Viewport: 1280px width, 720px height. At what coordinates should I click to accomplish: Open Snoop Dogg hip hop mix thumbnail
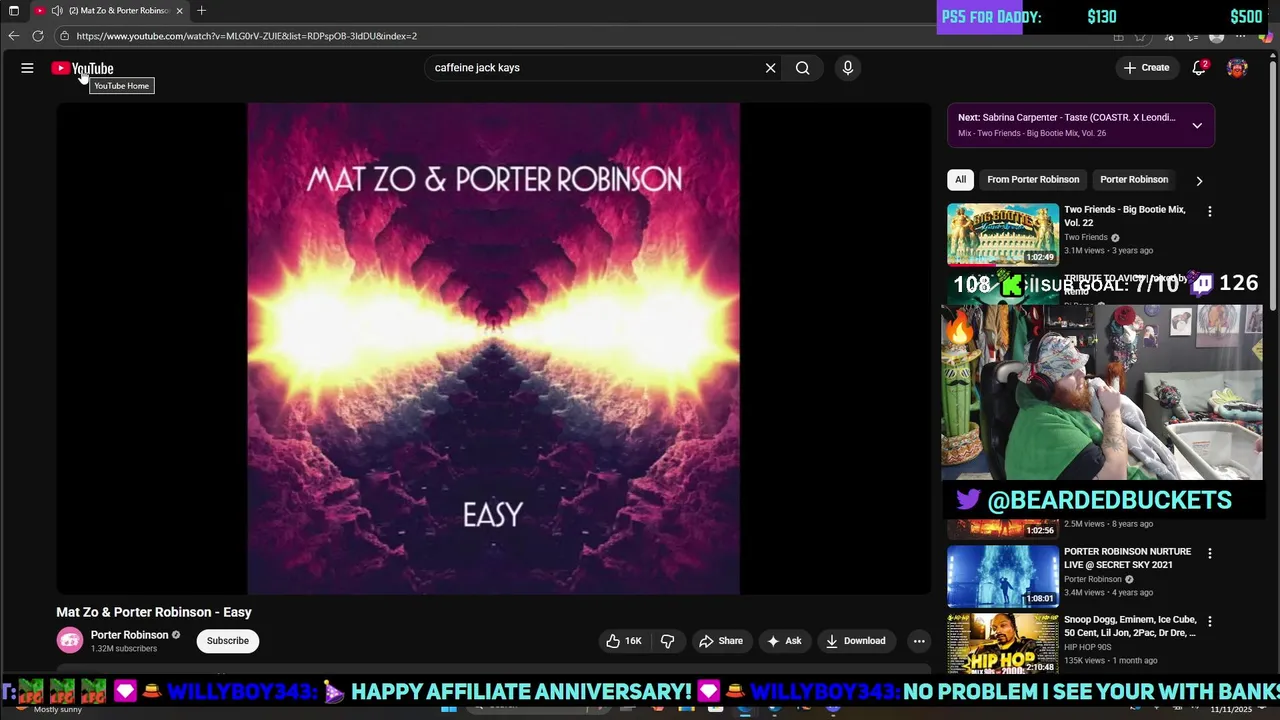[1003, 644]
